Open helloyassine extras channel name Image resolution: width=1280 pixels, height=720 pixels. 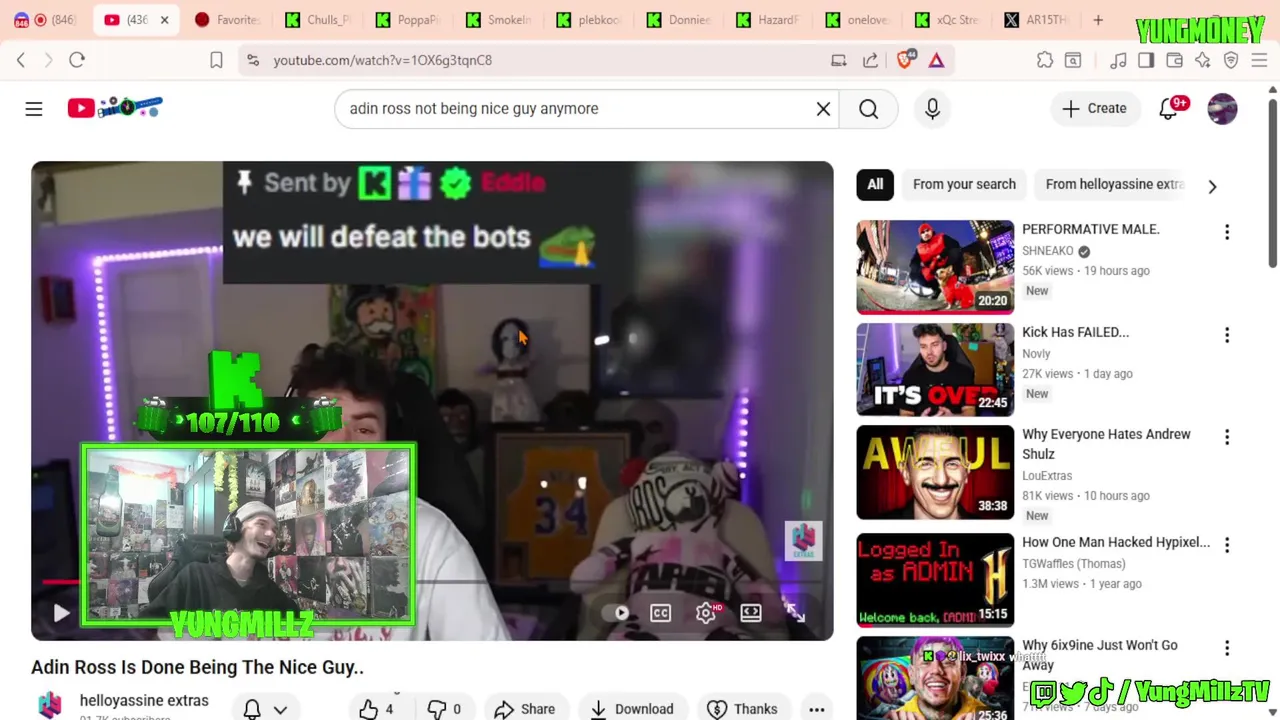144,700
